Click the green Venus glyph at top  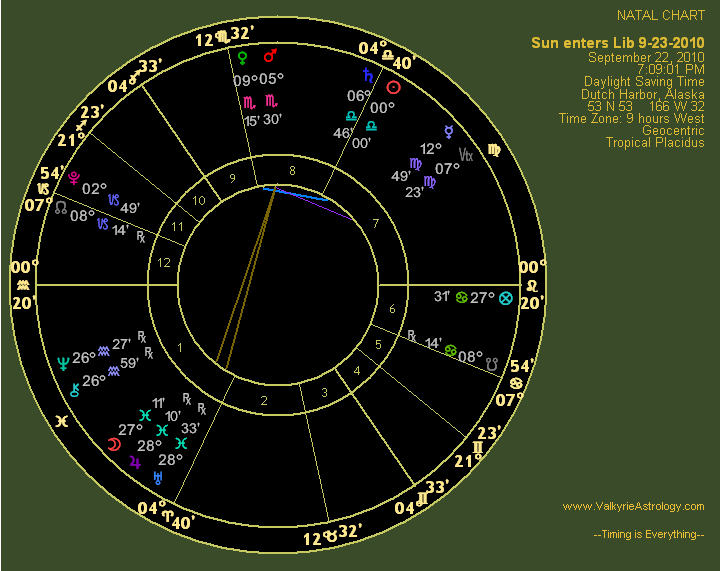tap(242, 56)
